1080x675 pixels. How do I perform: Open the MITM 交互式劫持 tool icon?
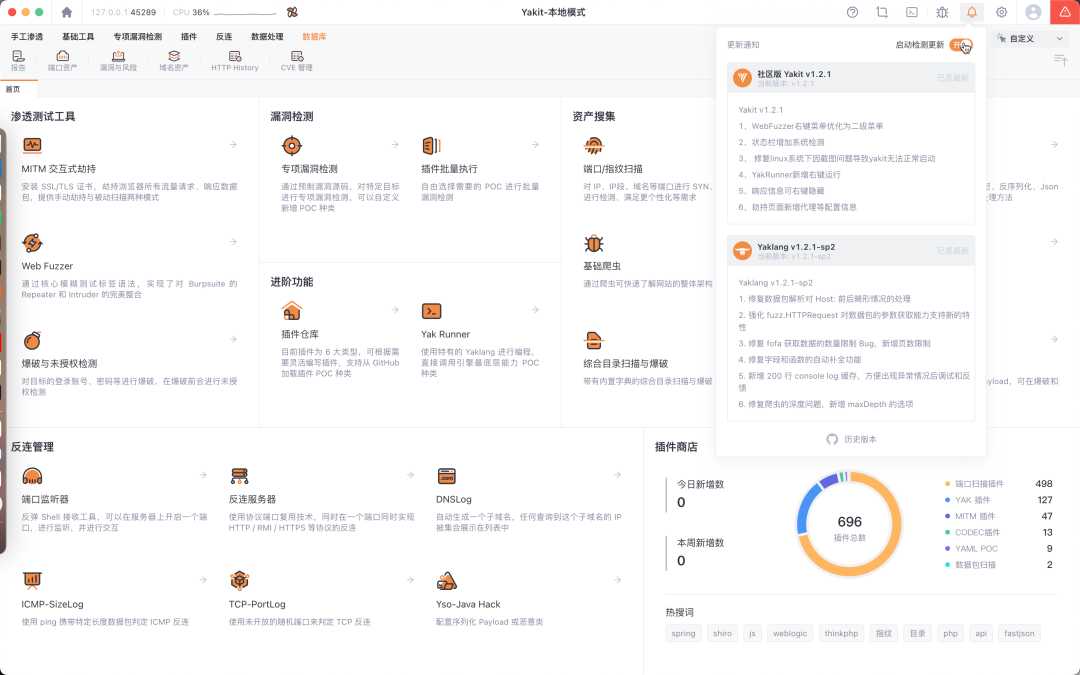[32, 145]
